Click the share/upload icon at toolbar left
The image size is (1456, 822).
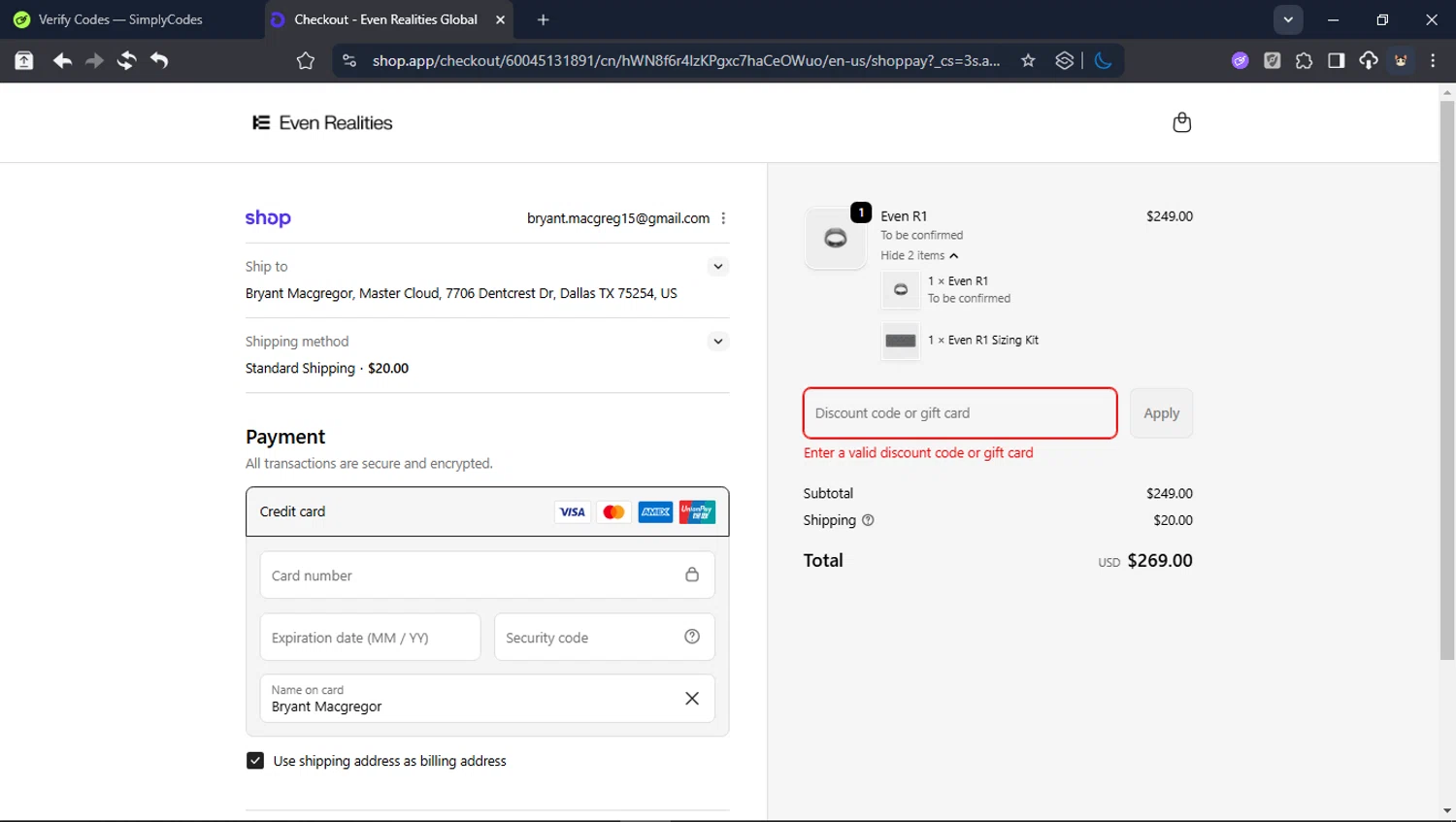[x=24, y=60]
